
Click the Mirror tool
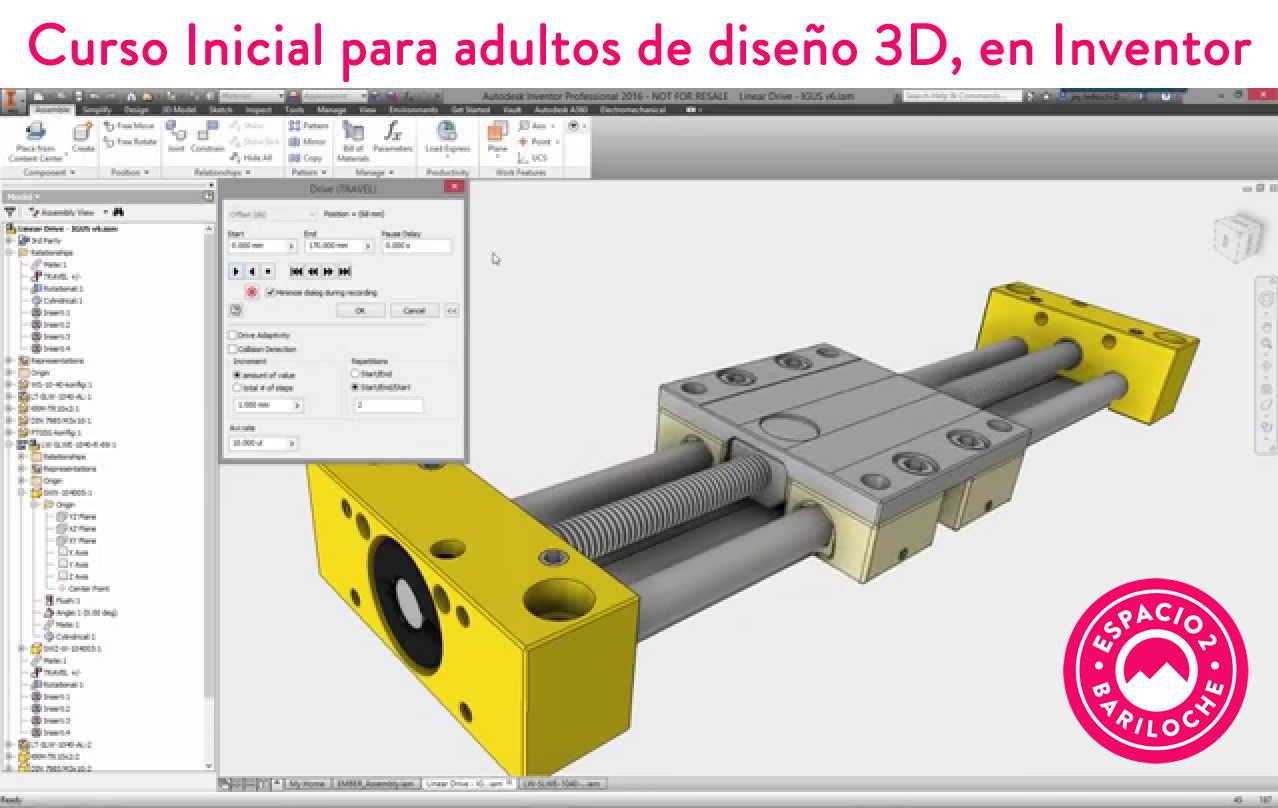tap(307, 142)
